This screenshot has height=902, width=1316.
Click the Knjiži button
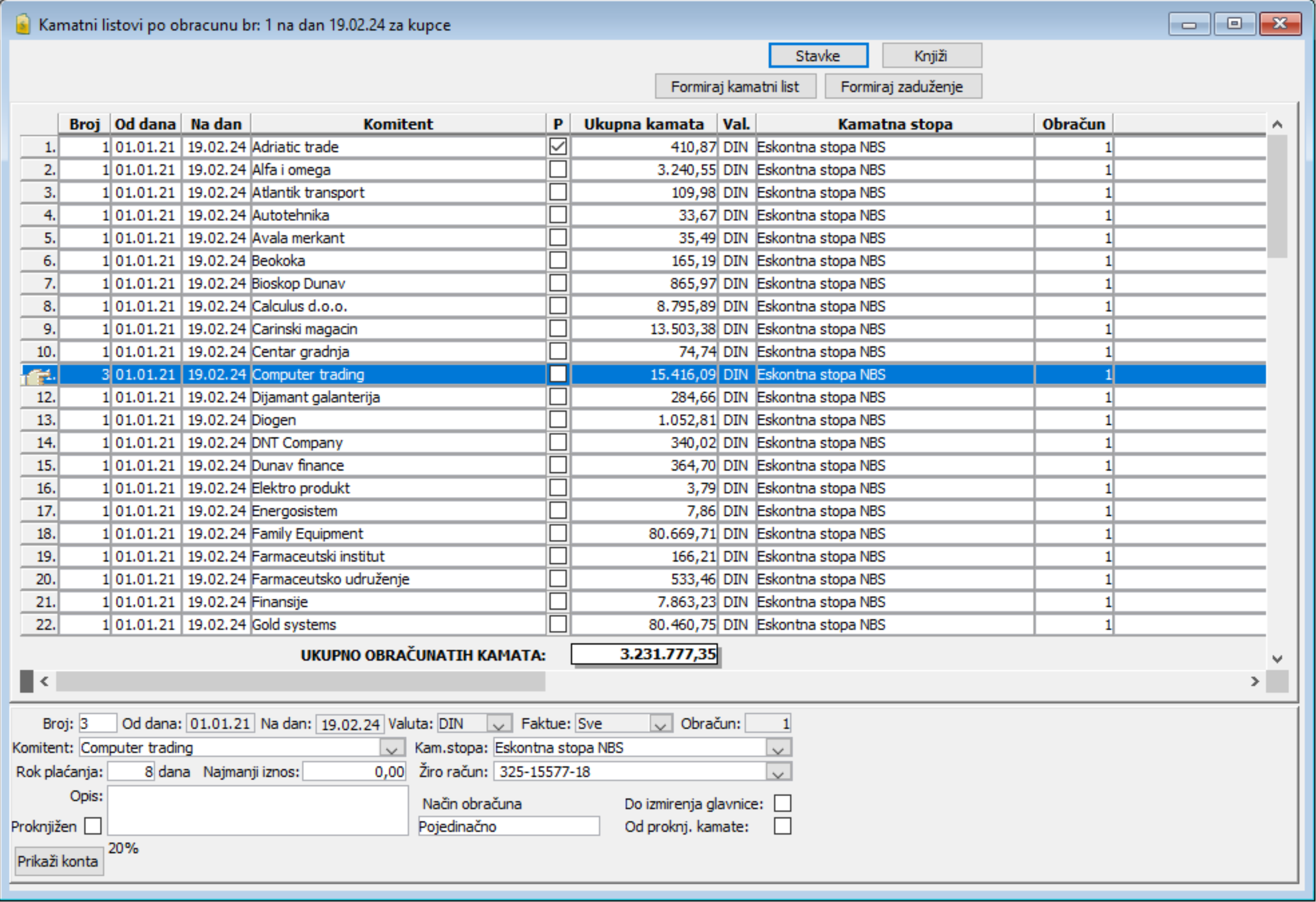pos(932,56)
